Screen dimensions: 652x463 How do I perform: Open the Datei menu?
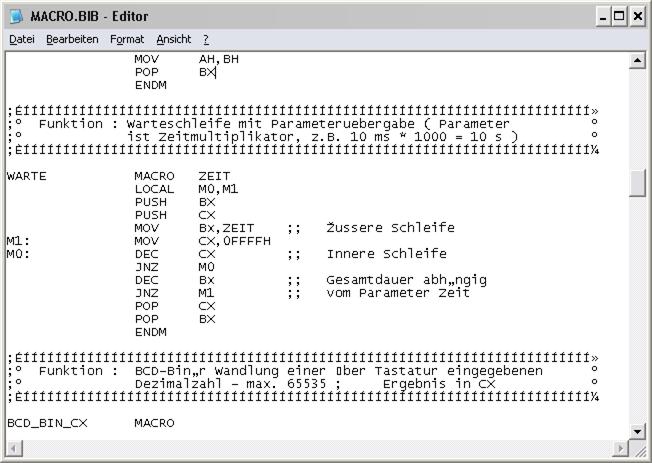[x=21, y=39]
